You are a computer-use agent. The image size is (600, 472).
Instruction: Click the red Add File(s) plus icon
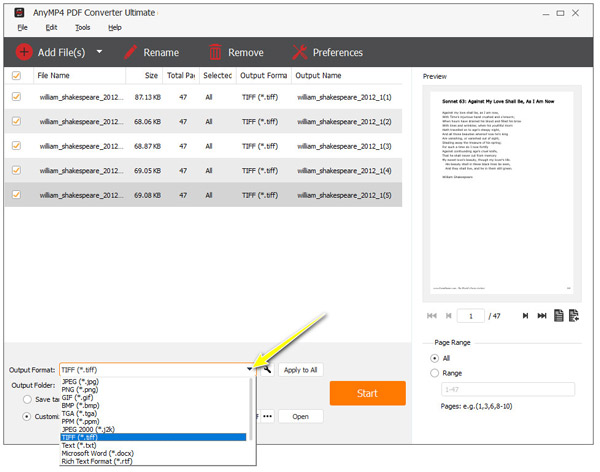coord(24,52)
